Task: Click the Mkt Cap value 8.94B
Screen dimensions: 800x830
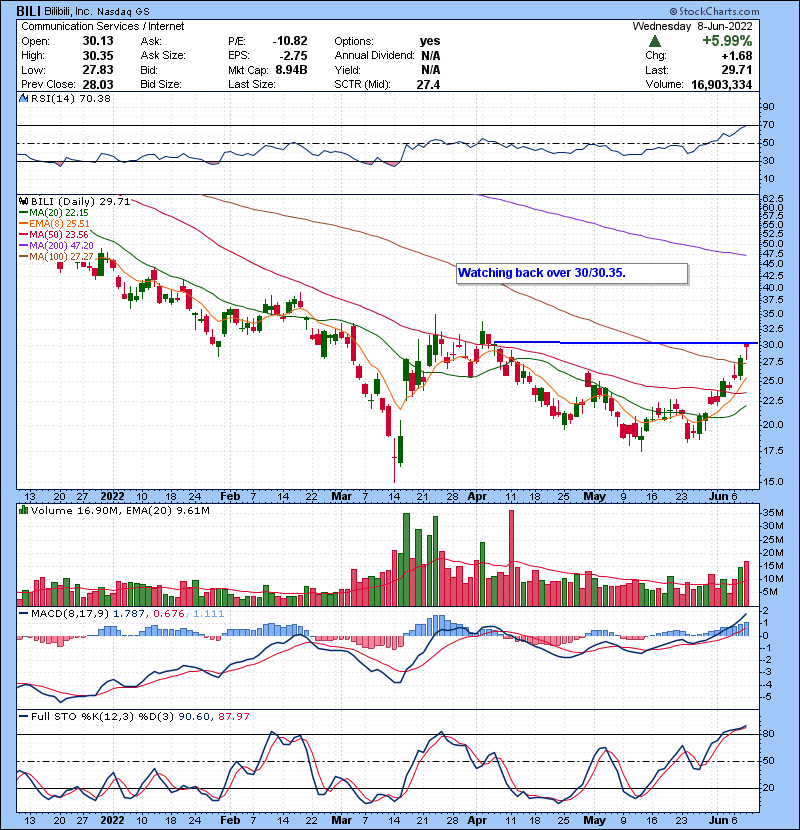Action: [291, 70]
